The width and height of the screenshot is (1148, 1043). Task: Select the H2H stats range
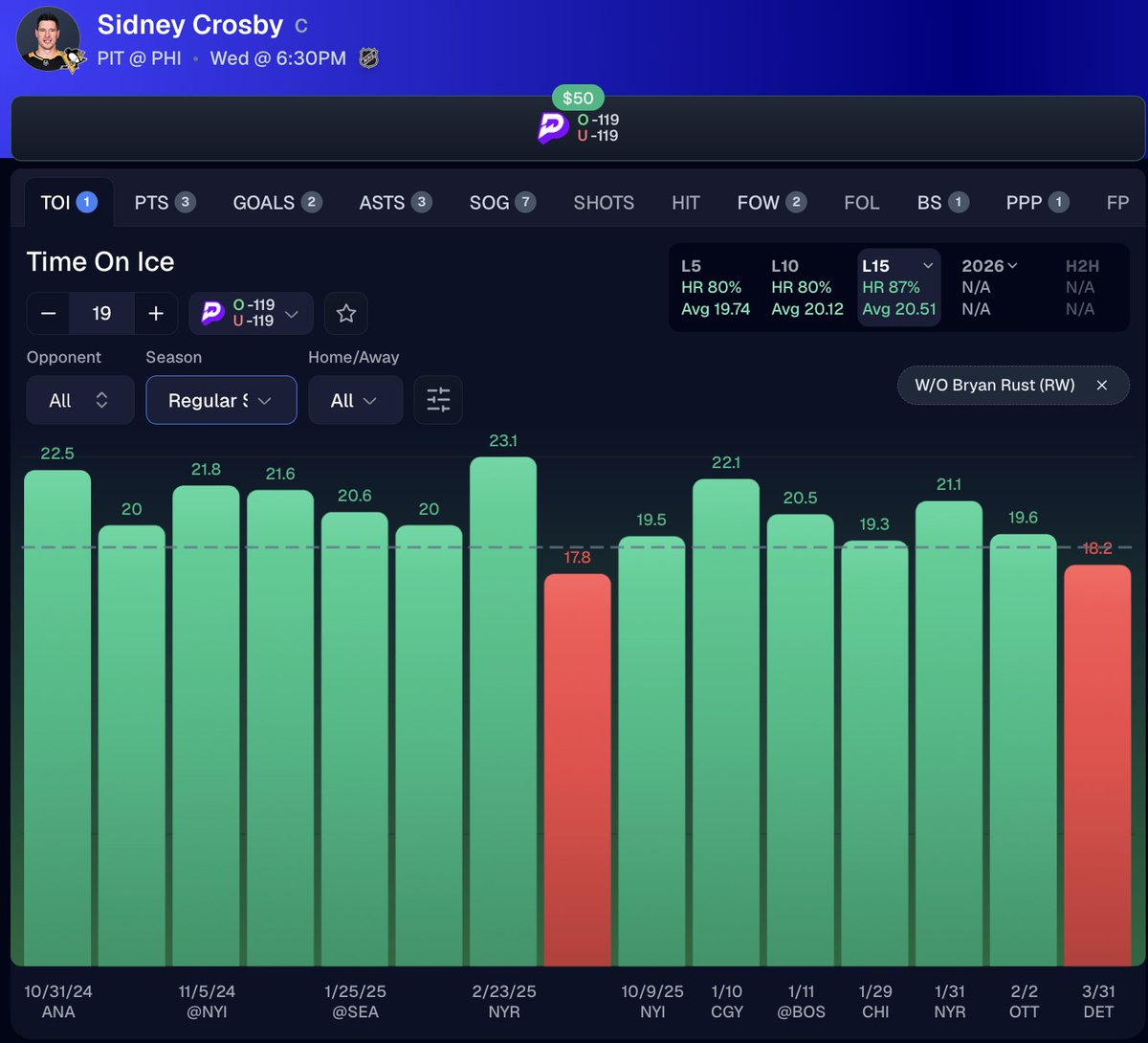point(1082,287)
